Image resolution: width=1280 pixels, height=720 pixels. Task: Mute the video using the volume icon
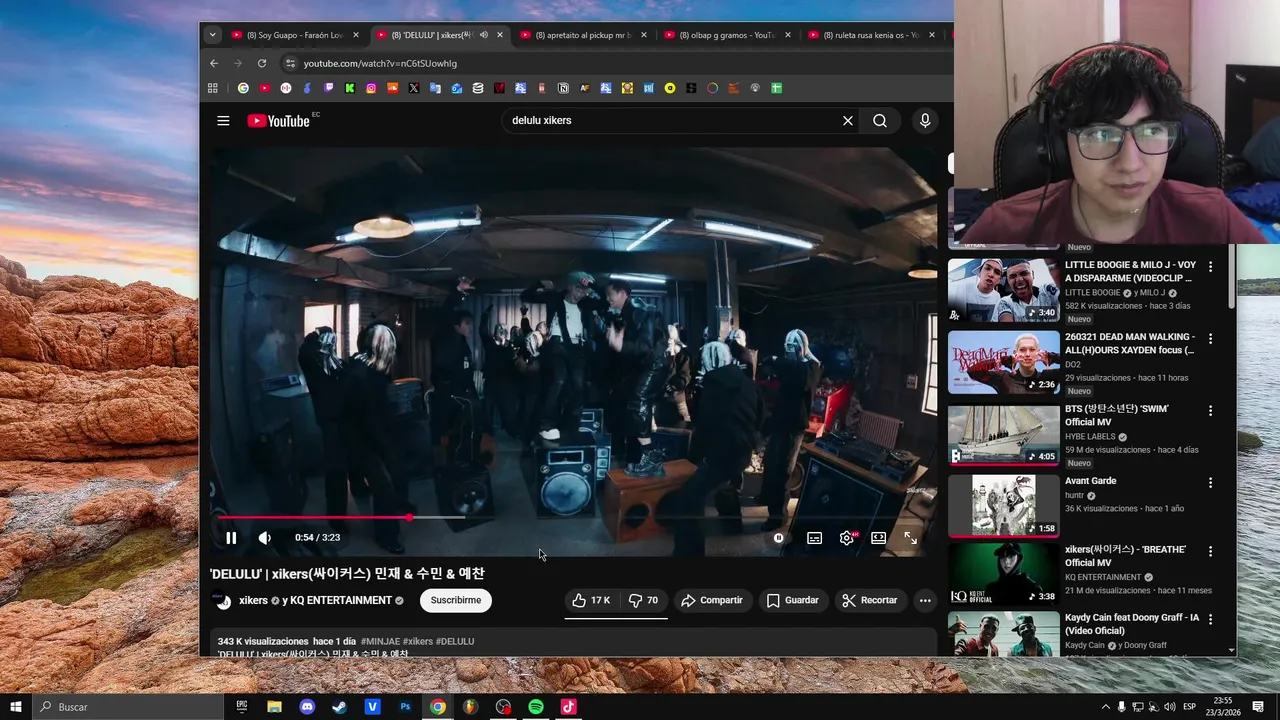pos(265,538)
